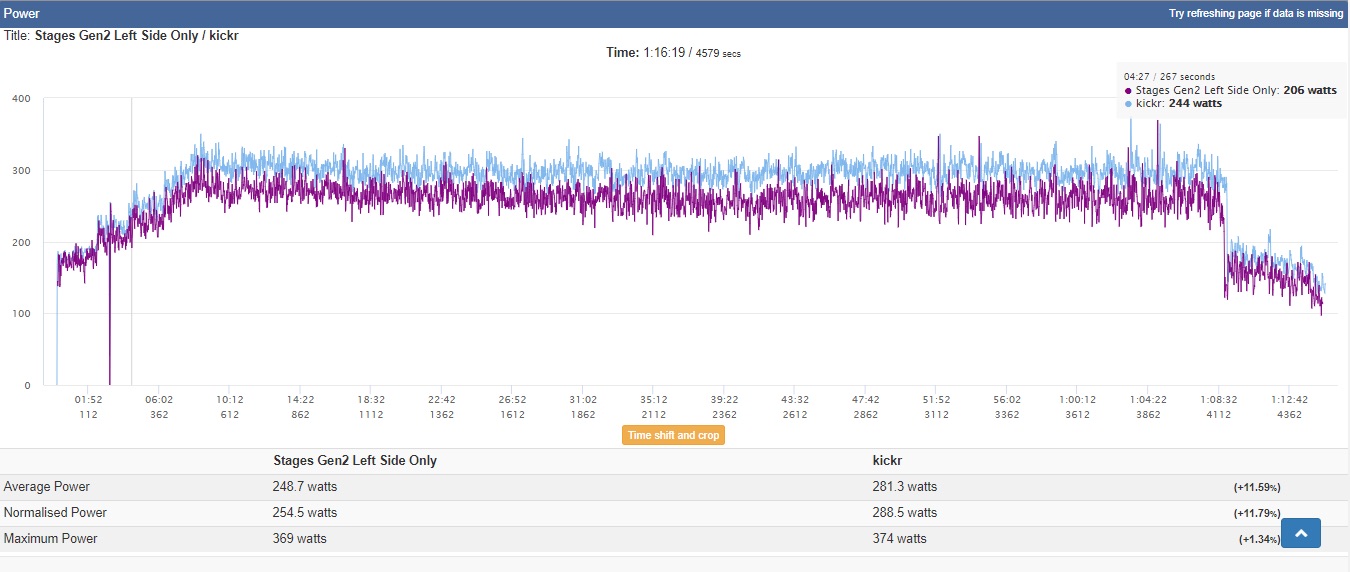
Task: Click the 248.7 watts value
Action: 305,487
